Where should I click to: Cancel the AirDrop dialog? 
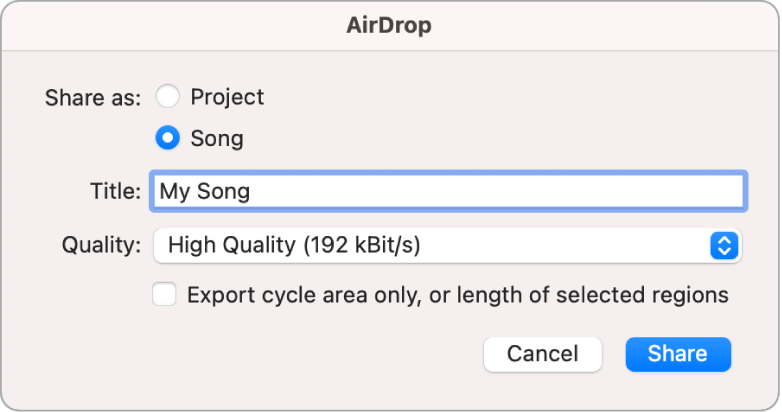[x=542, y=353]
